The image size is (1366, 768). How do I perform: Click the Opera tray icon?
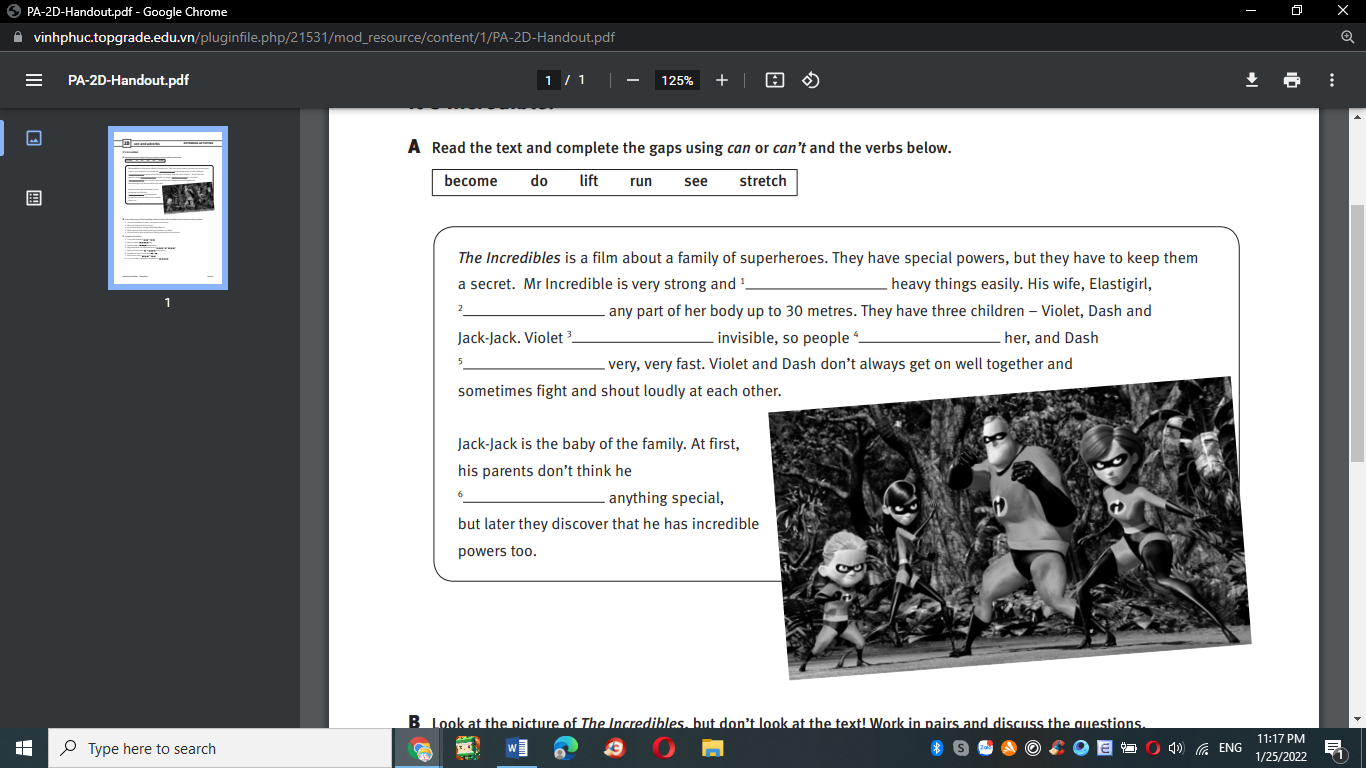click(1152, 748)
